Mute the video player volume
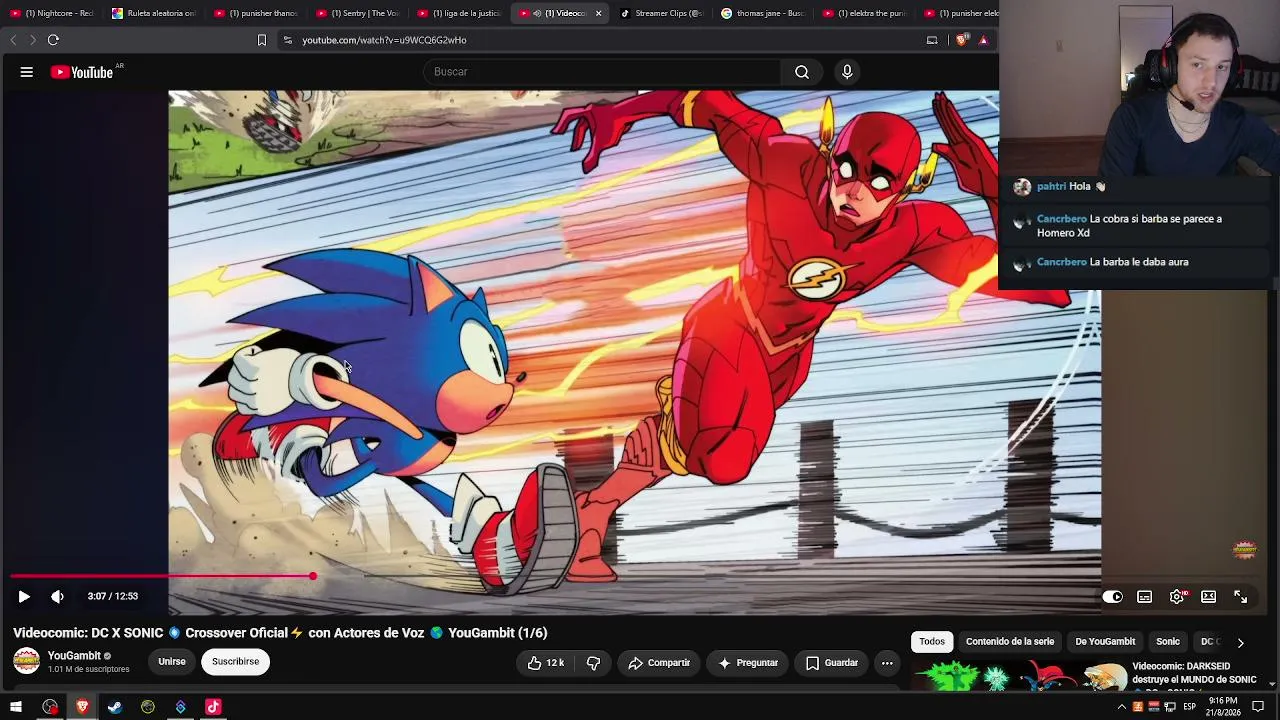This screenshot has width=1280, height=720. (57, 597)
